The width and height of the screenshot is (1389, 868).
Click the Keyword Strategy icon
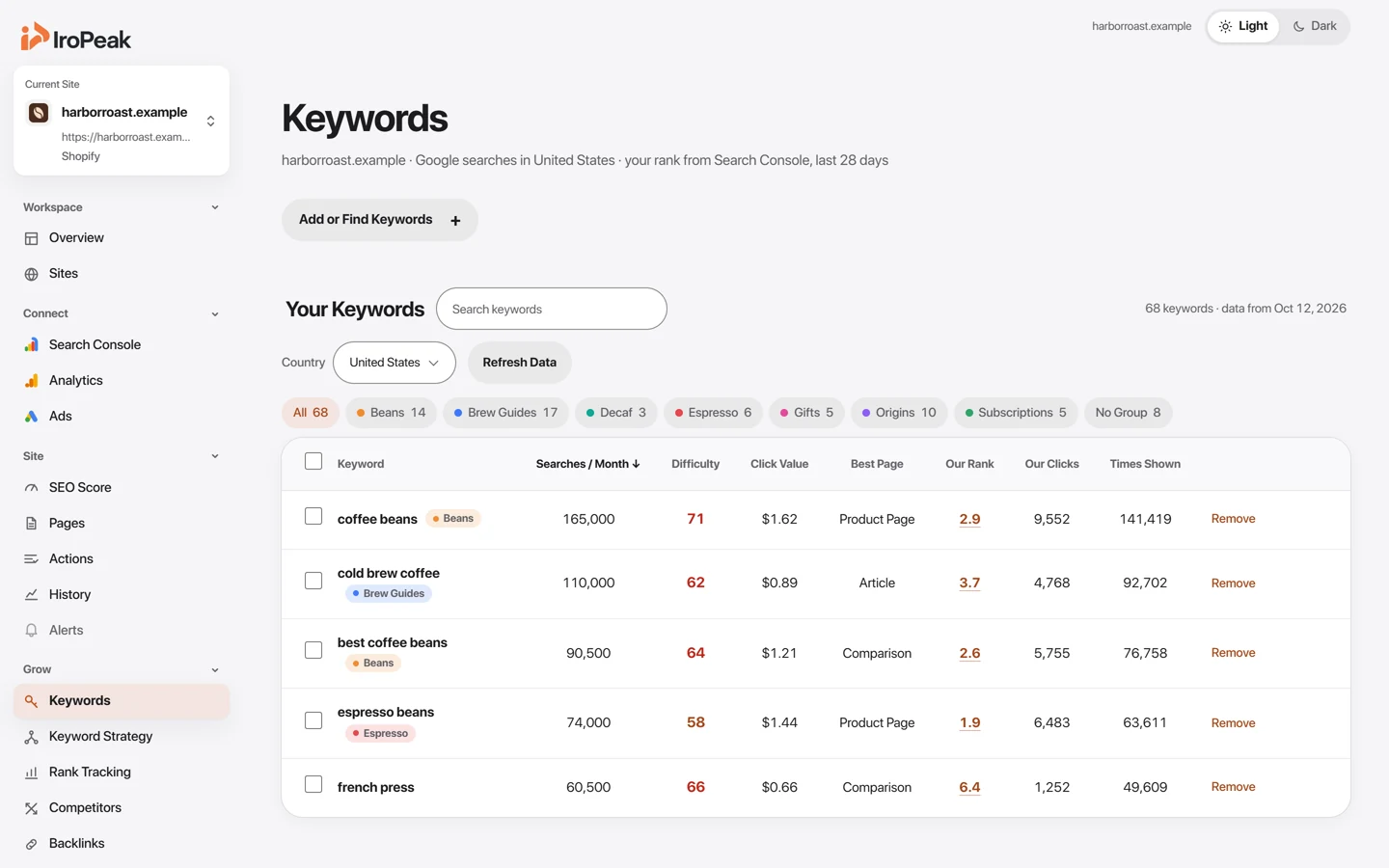point(31,737)
